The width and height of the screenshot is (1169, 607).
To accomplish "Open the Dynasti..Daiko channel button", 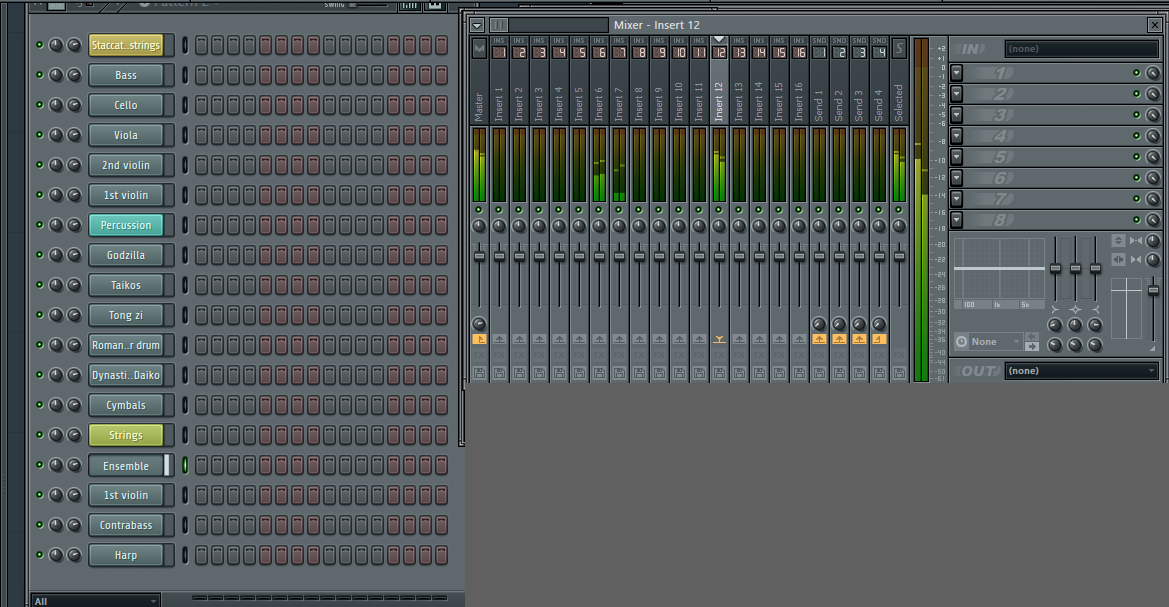I will coord(126,375).
